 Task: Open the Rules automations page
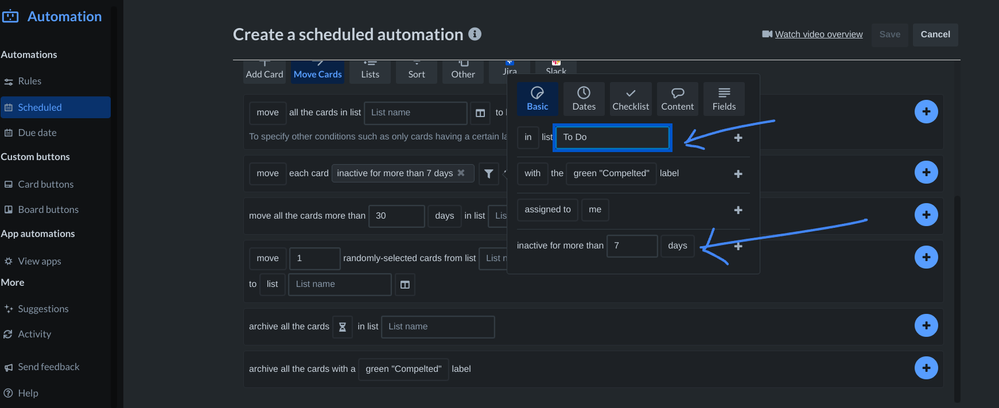(x=29, y=81)
